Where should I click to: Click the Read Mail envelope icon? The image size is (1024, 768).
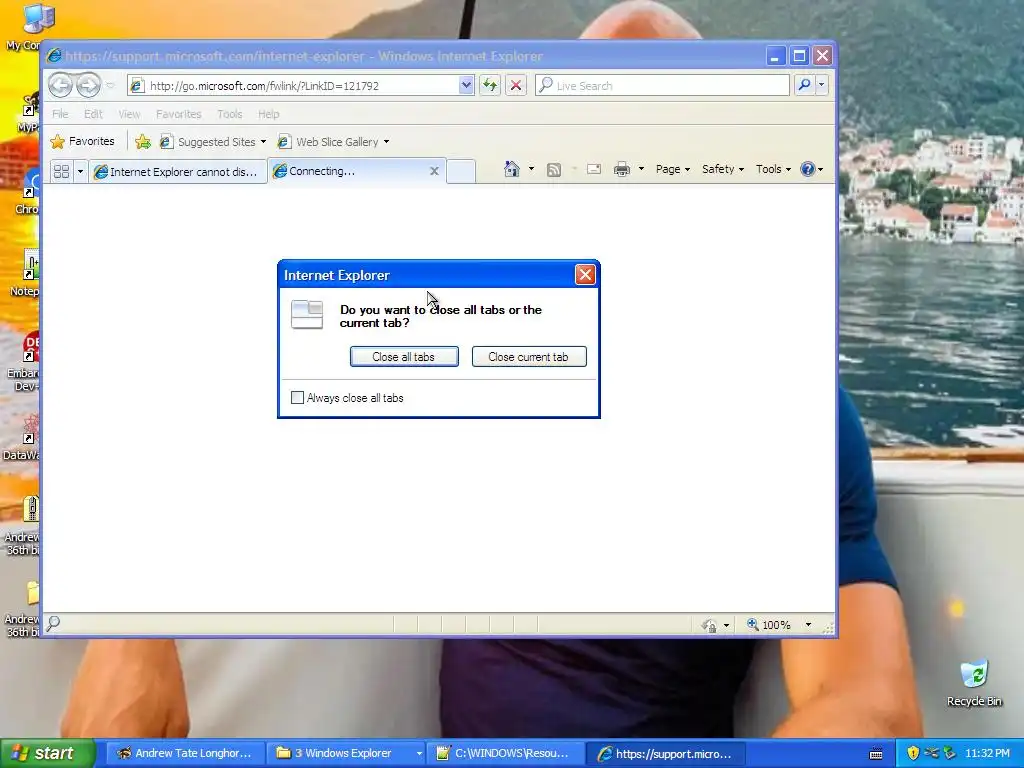[x=594, y=169]
